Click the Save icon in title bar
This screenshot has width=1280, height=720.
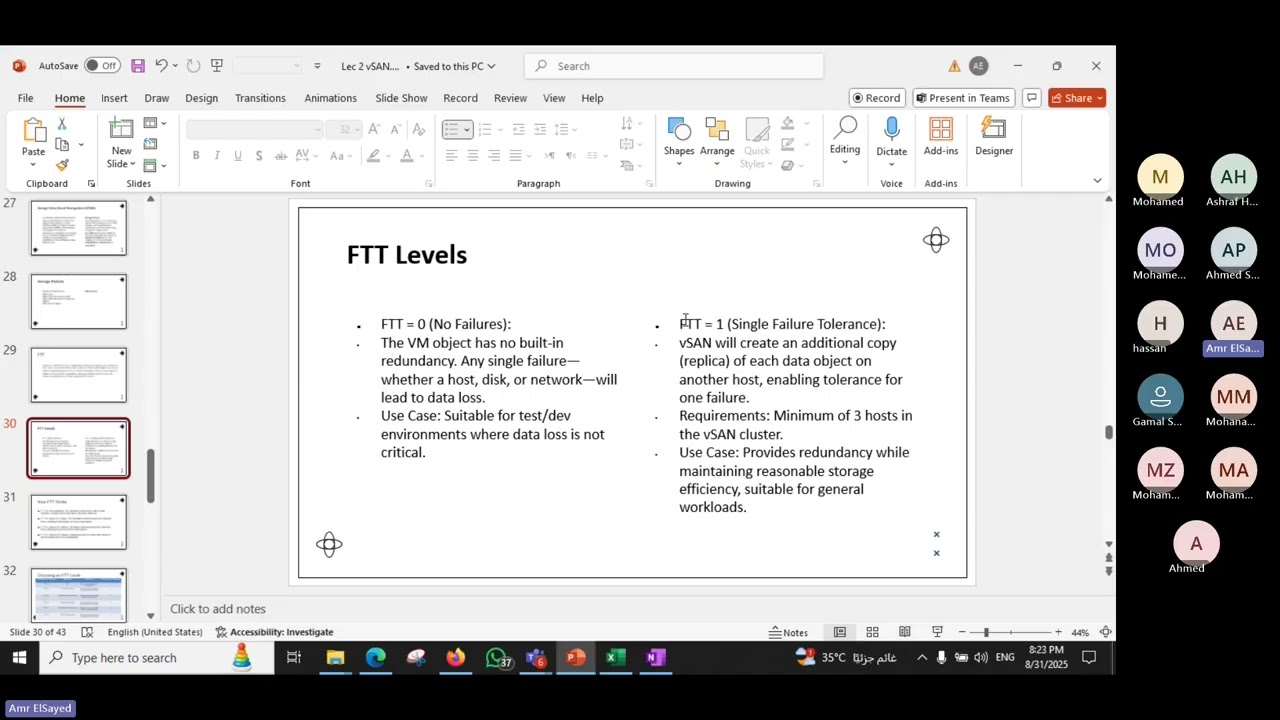[x=138, y=66]
